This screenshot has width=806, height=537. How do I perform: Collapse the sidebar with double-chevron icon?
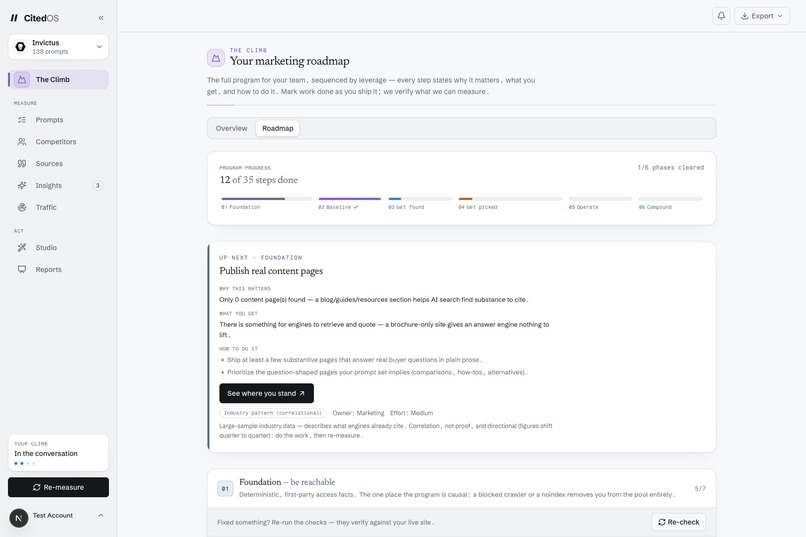coord(101,18)
